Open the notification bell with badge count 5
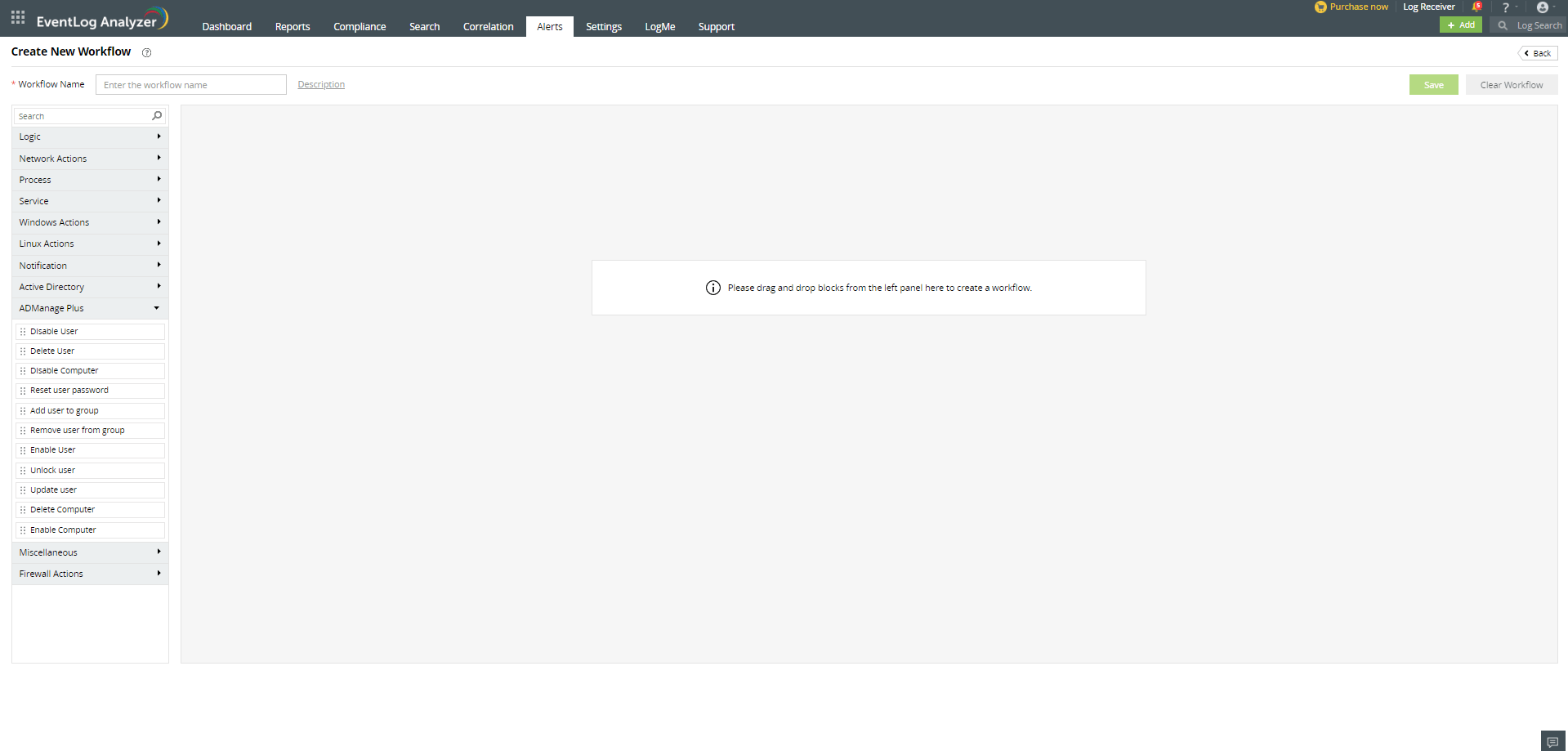Screen dimensions: 1568x751 click(x=1476, y=7)
